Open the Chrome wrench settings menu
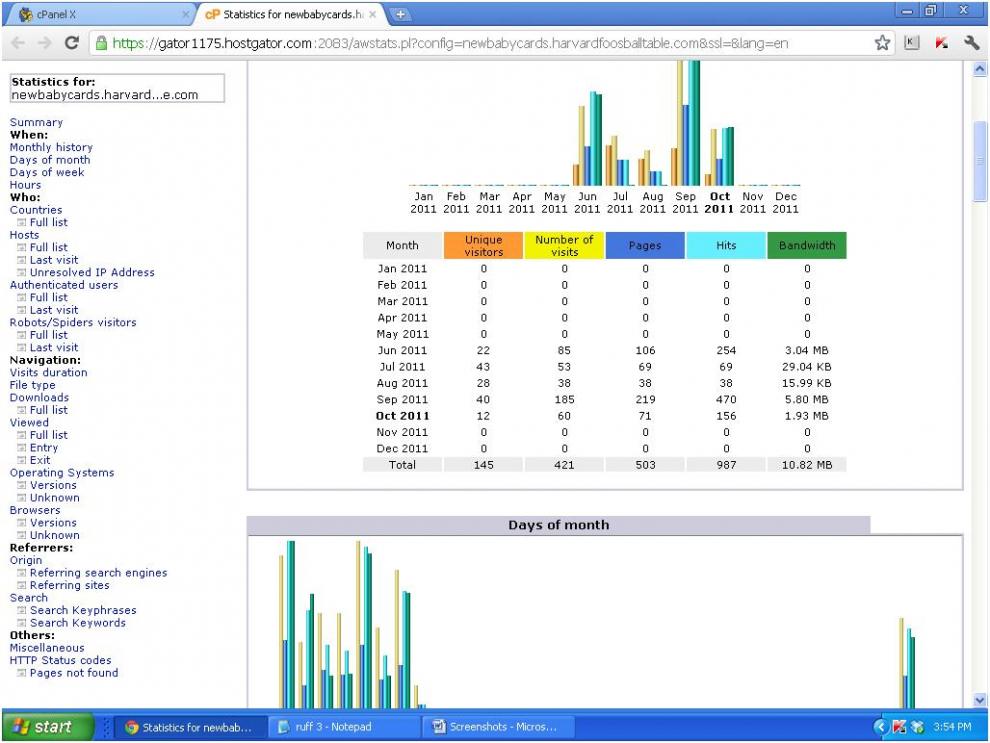Viewport: 990px width, 743px height. (x=971, y=43)
